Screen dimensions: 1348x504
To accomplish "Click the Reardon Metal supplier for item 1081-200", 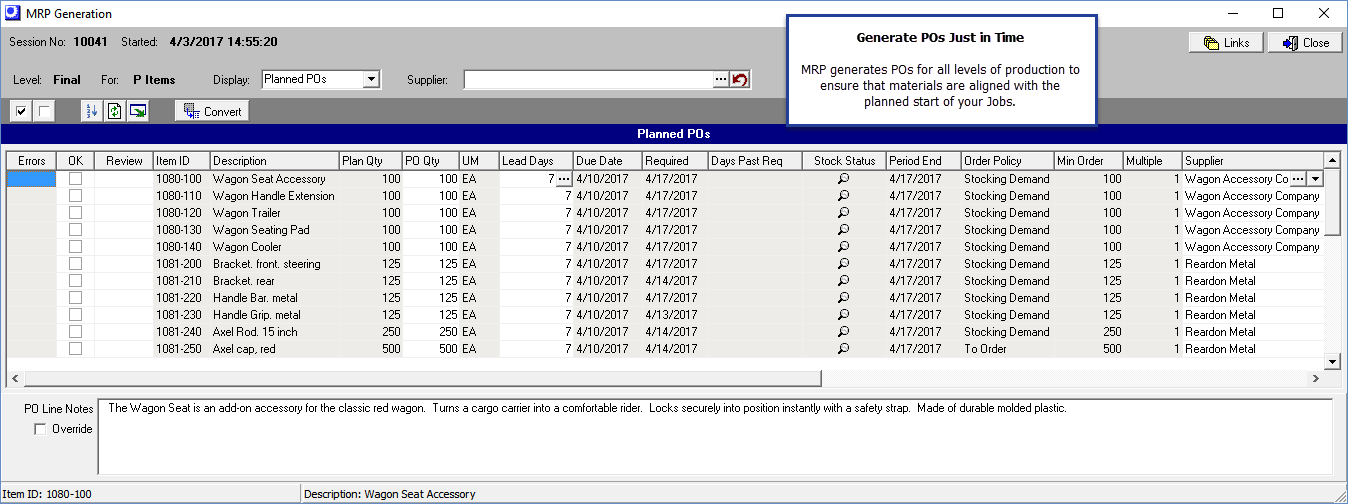I will point(1253,264).
